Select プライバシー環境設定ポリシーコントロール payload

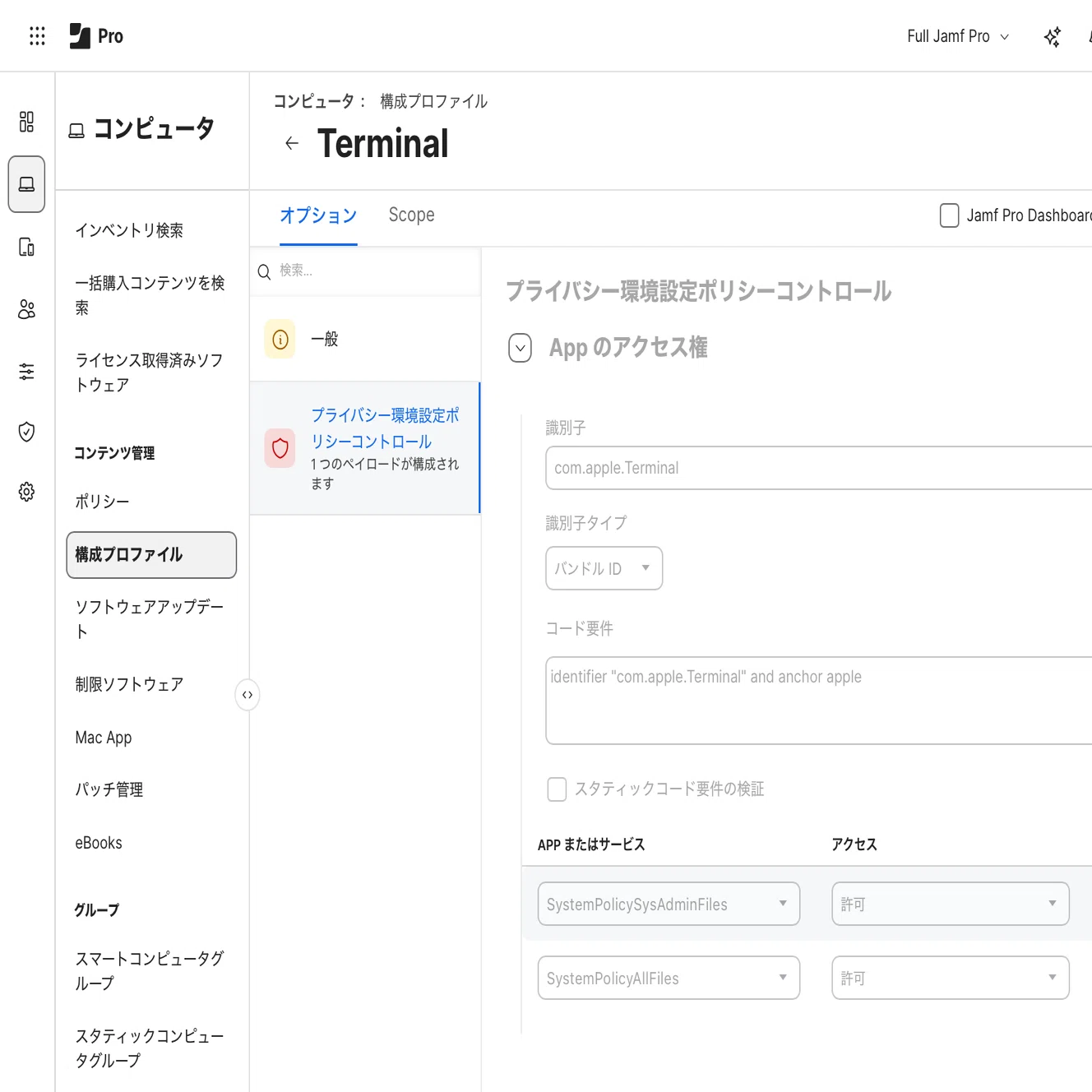click(365, 448)
